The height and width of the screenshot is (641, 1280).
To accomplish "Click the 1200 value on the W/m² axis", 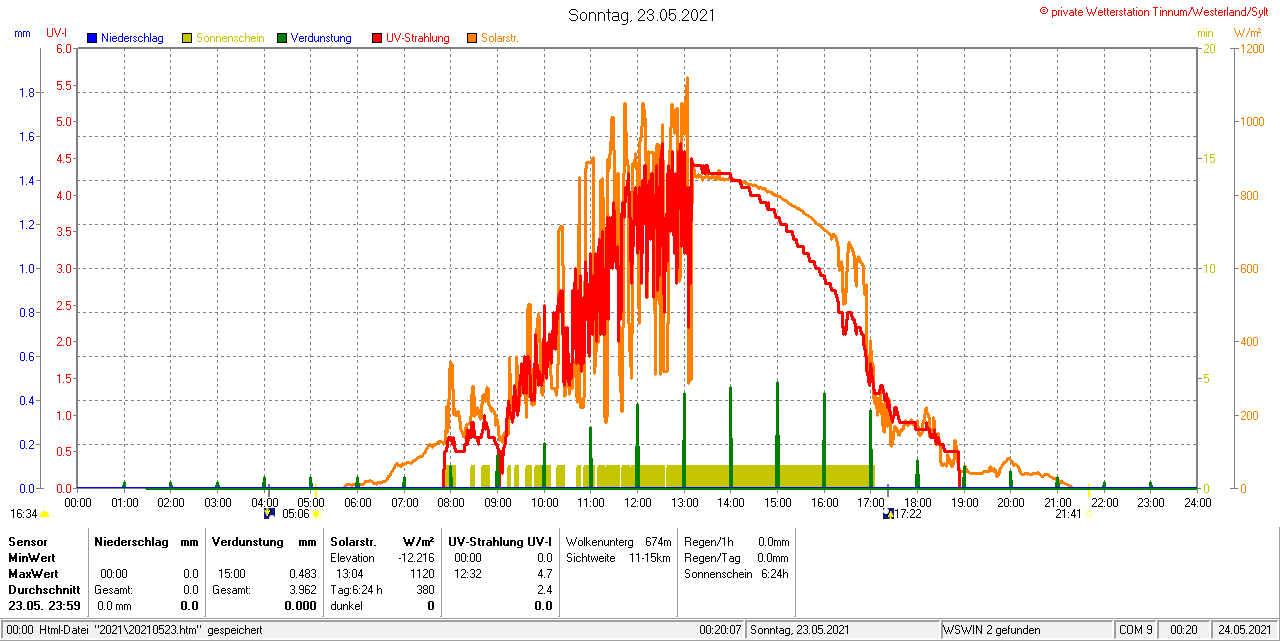I will click(x=1251, y=48).
